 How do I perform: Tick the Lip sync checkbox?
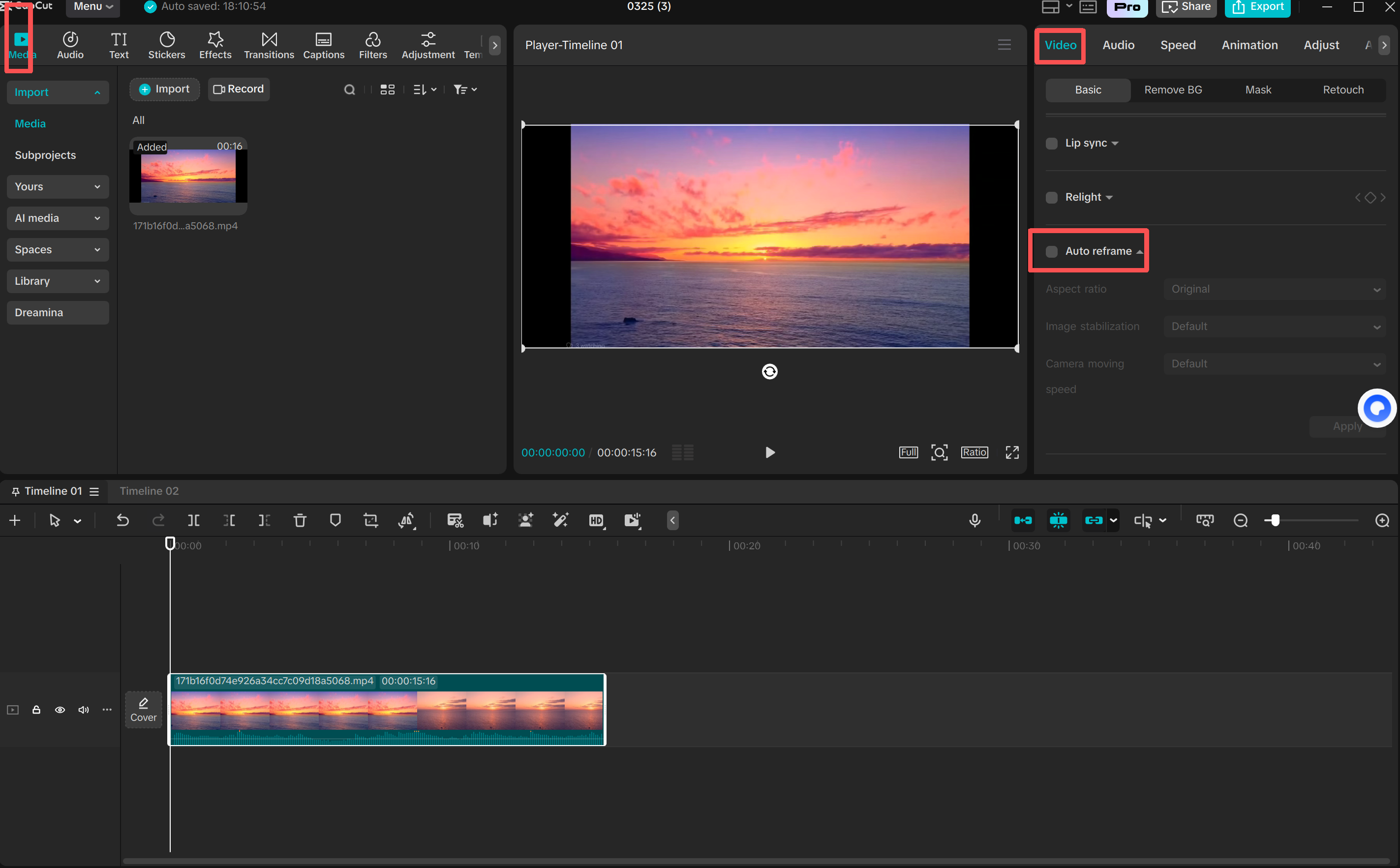click(x=1051, y=144)
